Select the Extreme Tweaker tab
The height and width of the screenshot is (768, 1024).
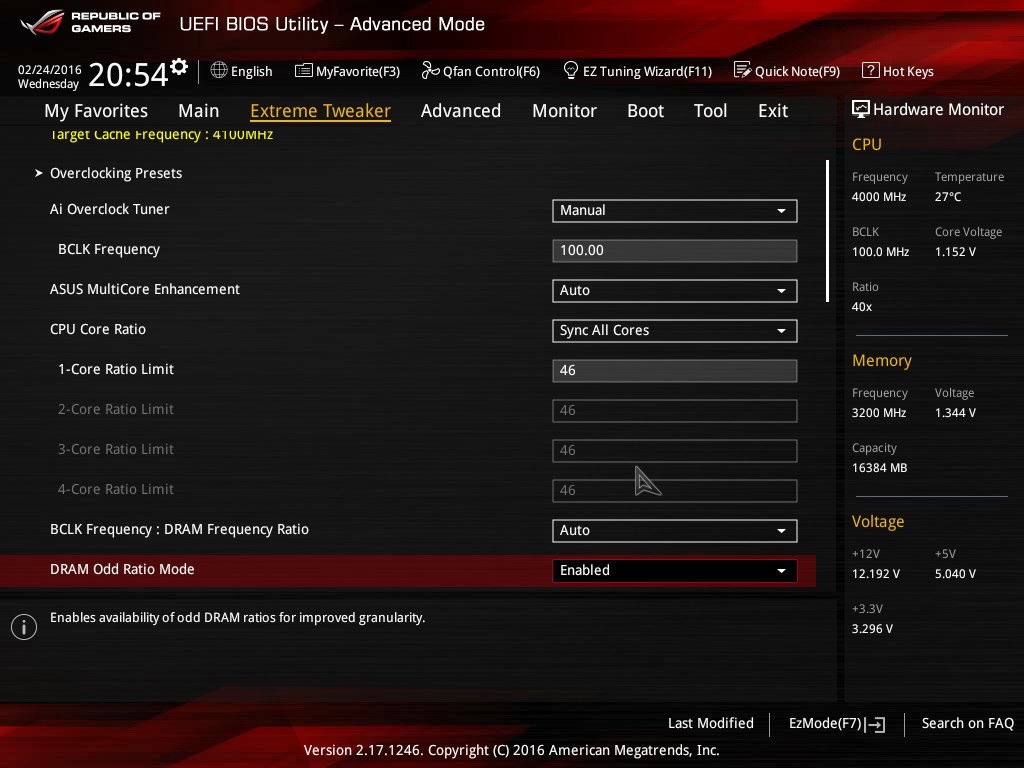click(321, 111)
